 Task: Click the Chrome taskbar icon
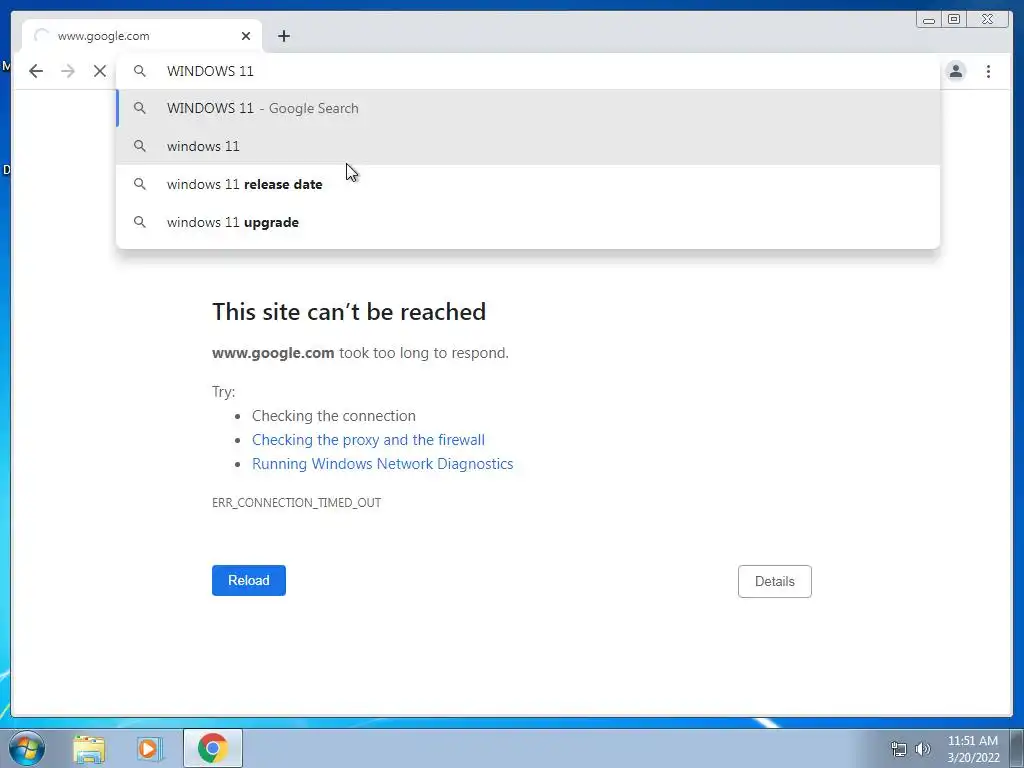pos(213,748)
